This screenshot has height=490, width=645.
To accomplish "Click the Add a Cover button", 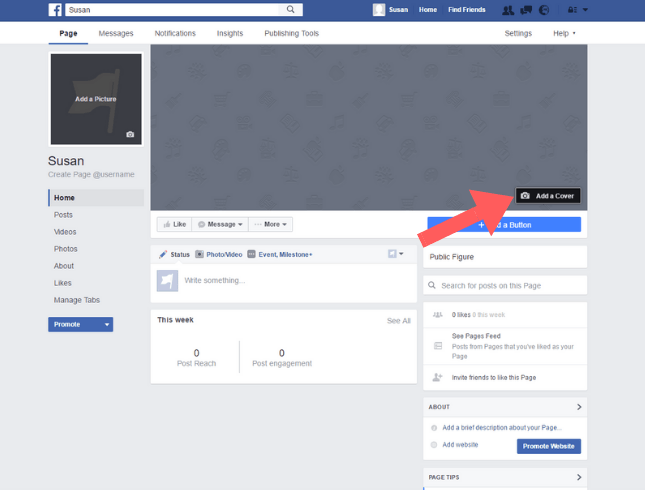I will (548, 196).
